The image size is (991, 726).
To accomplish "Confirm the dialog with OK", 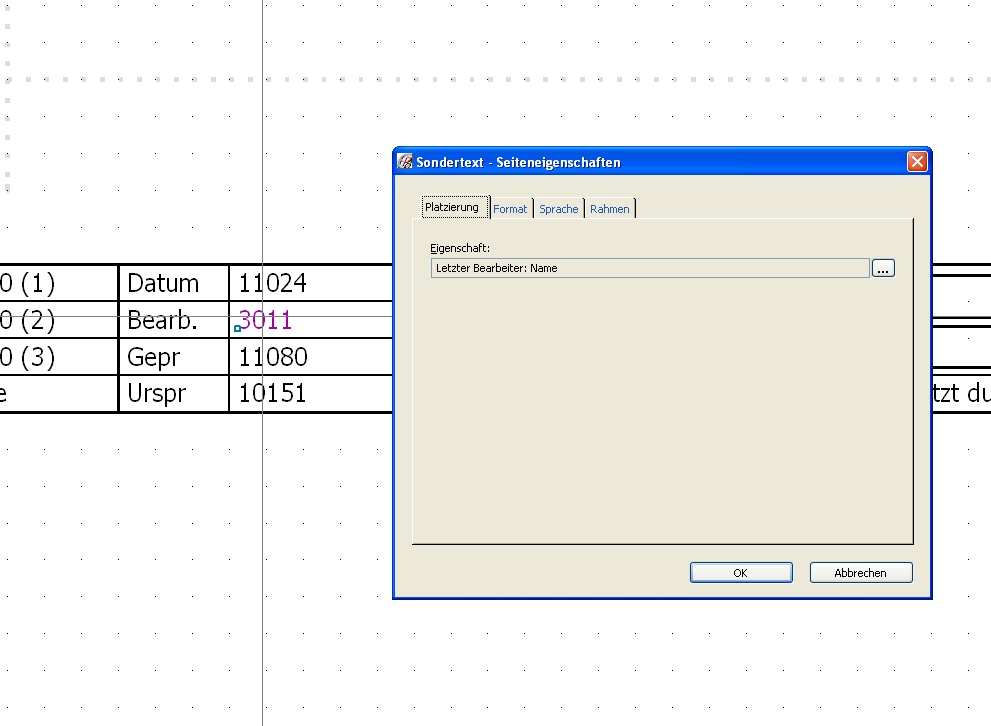I will [740, 573].
